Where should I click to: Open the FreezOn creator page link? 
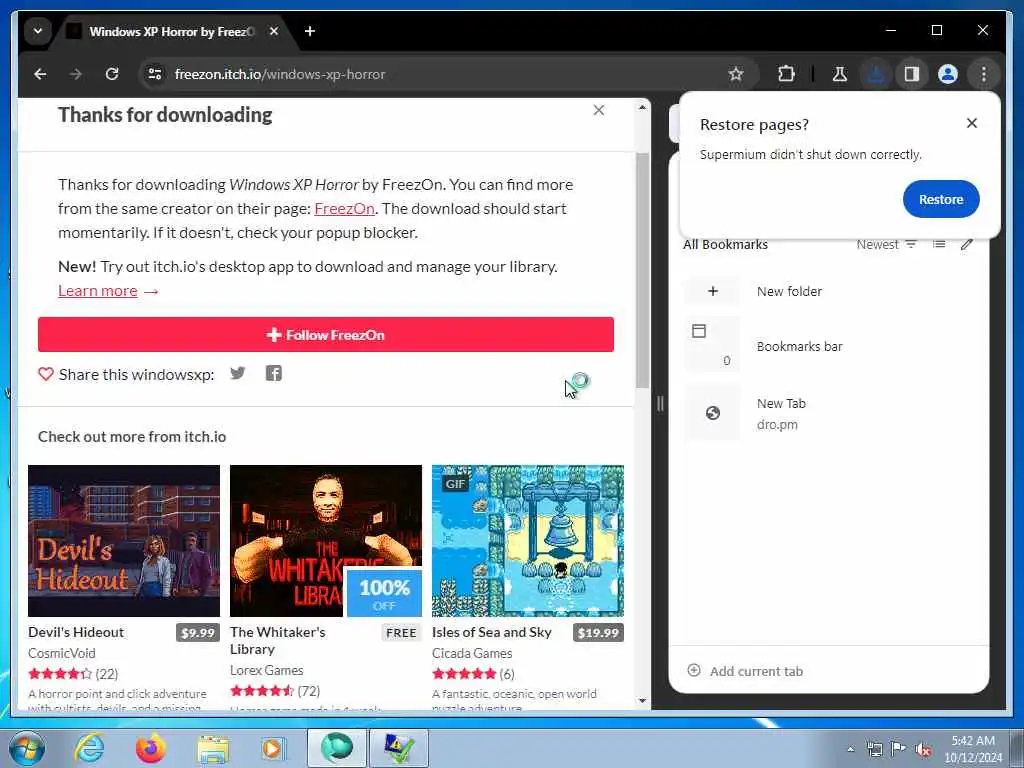(x=344, y=208)
